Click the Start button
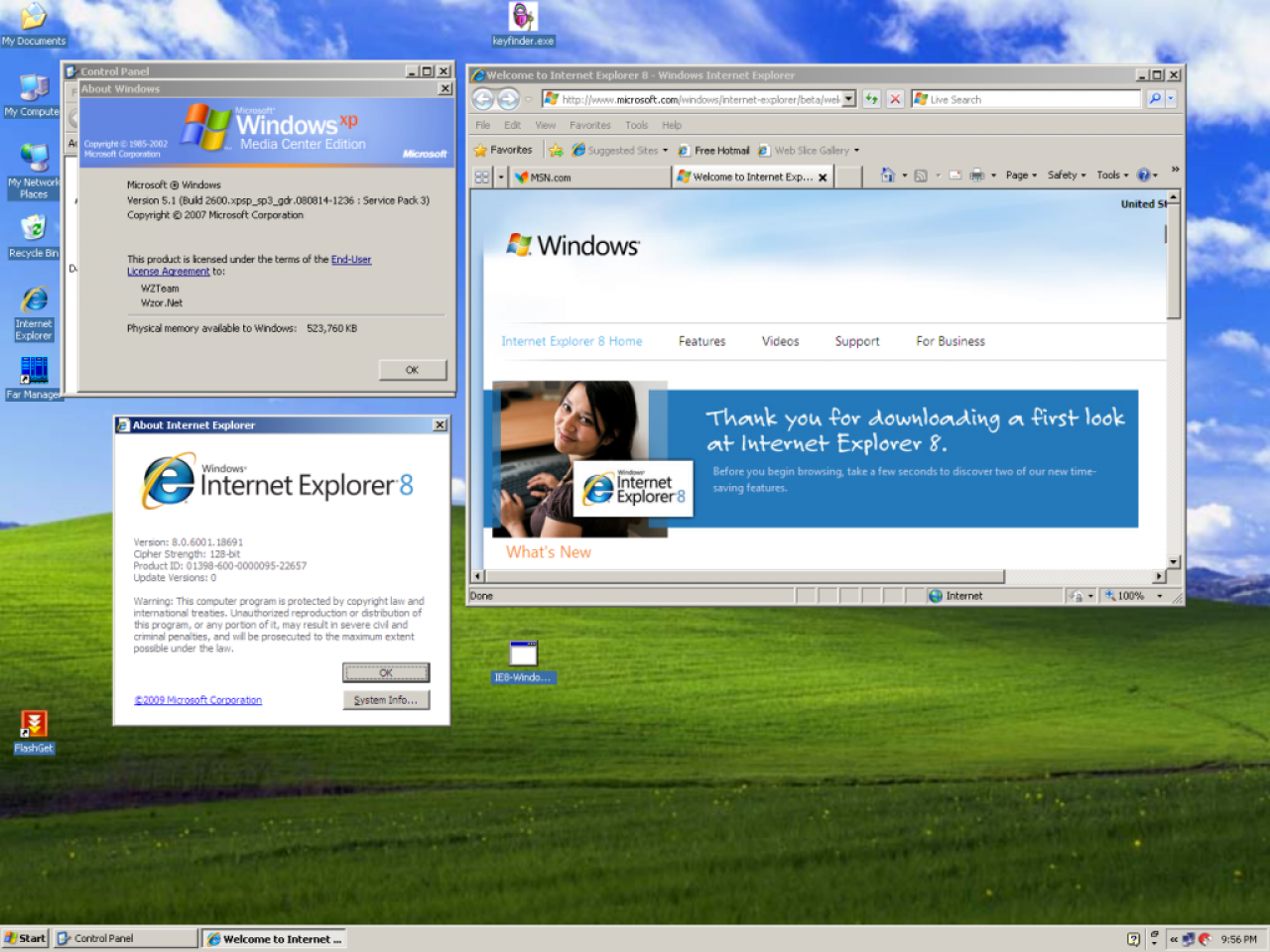 click(x=25, y=938)
